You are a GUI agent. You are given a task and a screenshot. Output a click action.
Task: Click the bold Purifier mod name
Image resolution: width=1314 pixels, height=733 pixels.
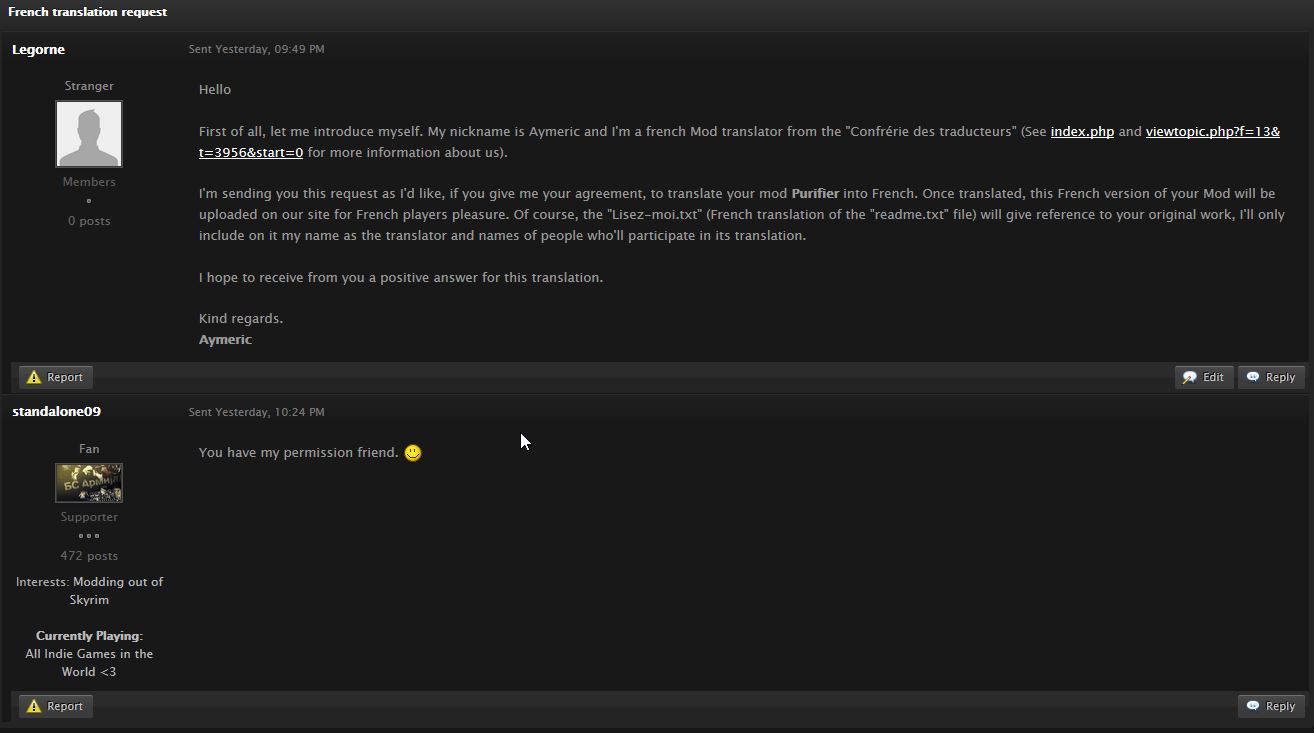(815, 193)
